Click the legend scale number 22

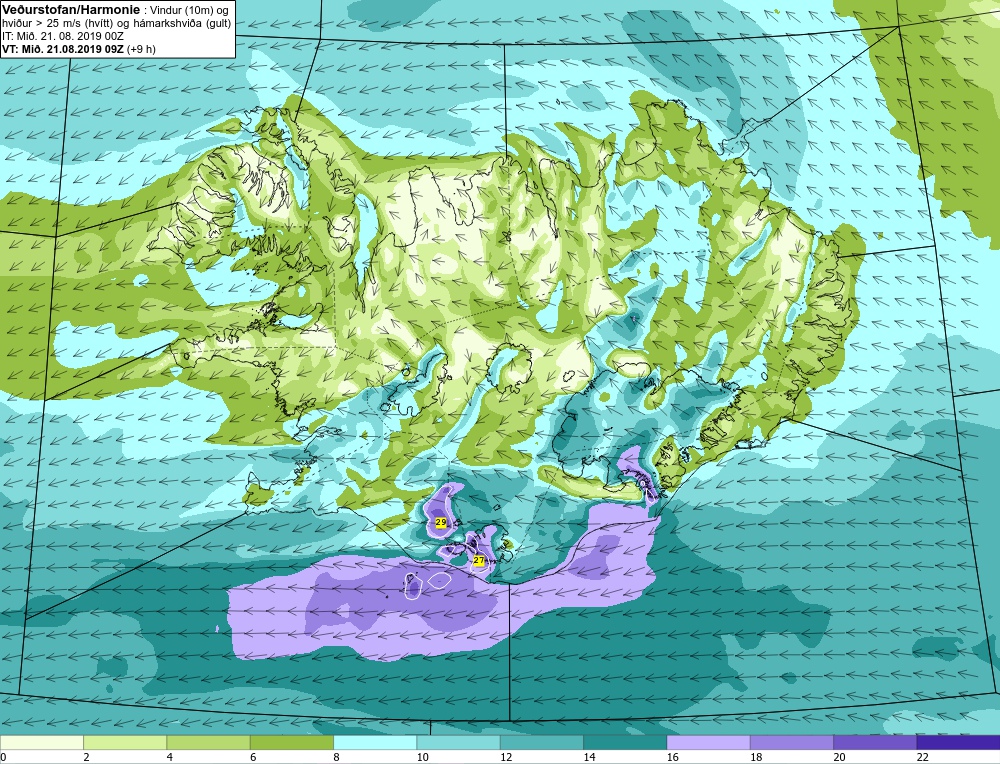922,757
